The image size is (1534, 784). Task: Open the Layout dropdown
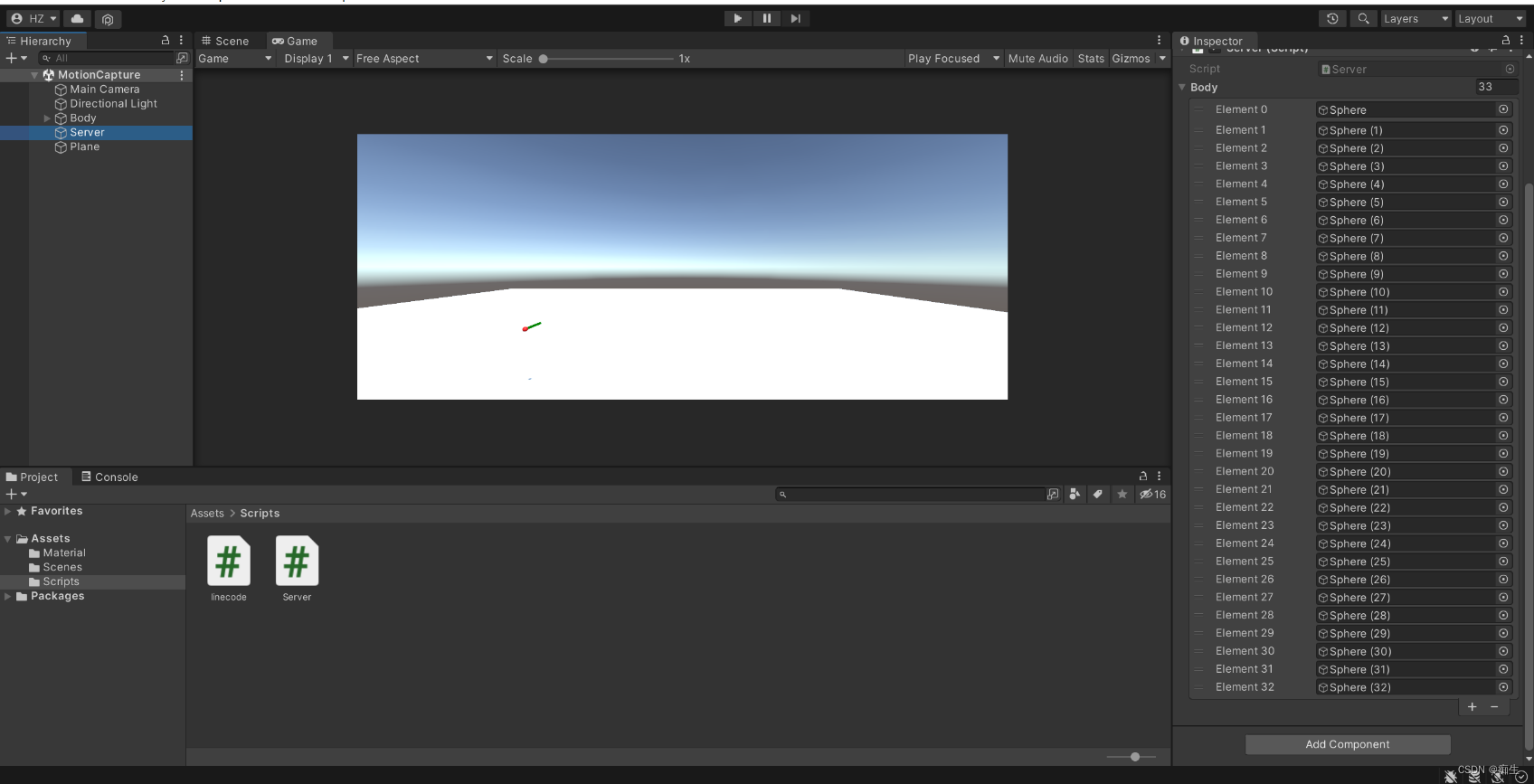[1490, 19]
